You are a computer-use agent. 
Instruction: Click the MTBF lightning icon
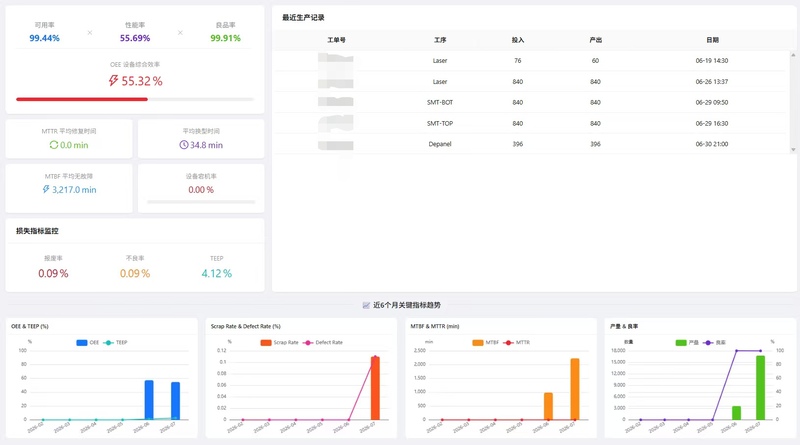pos(46,189)
